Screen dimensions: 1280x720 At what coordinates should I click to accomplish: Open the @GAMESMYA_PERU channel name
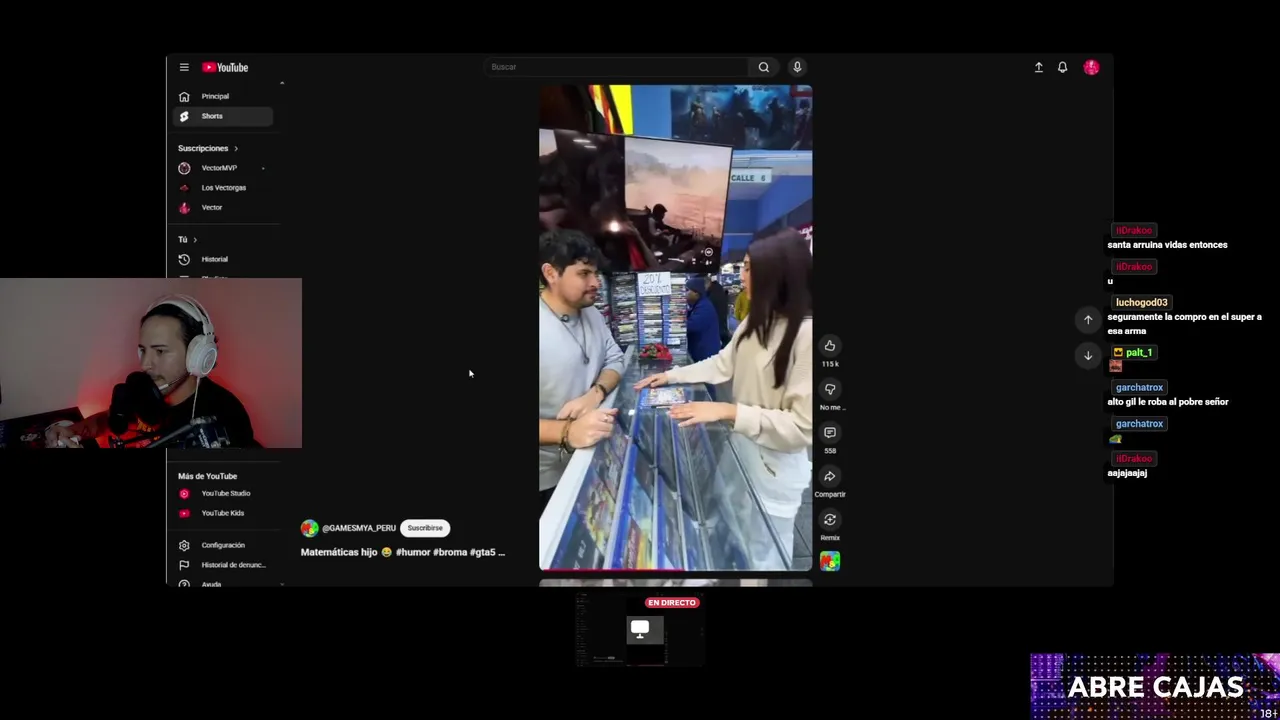pyautogui.click(x=359, y=528)
